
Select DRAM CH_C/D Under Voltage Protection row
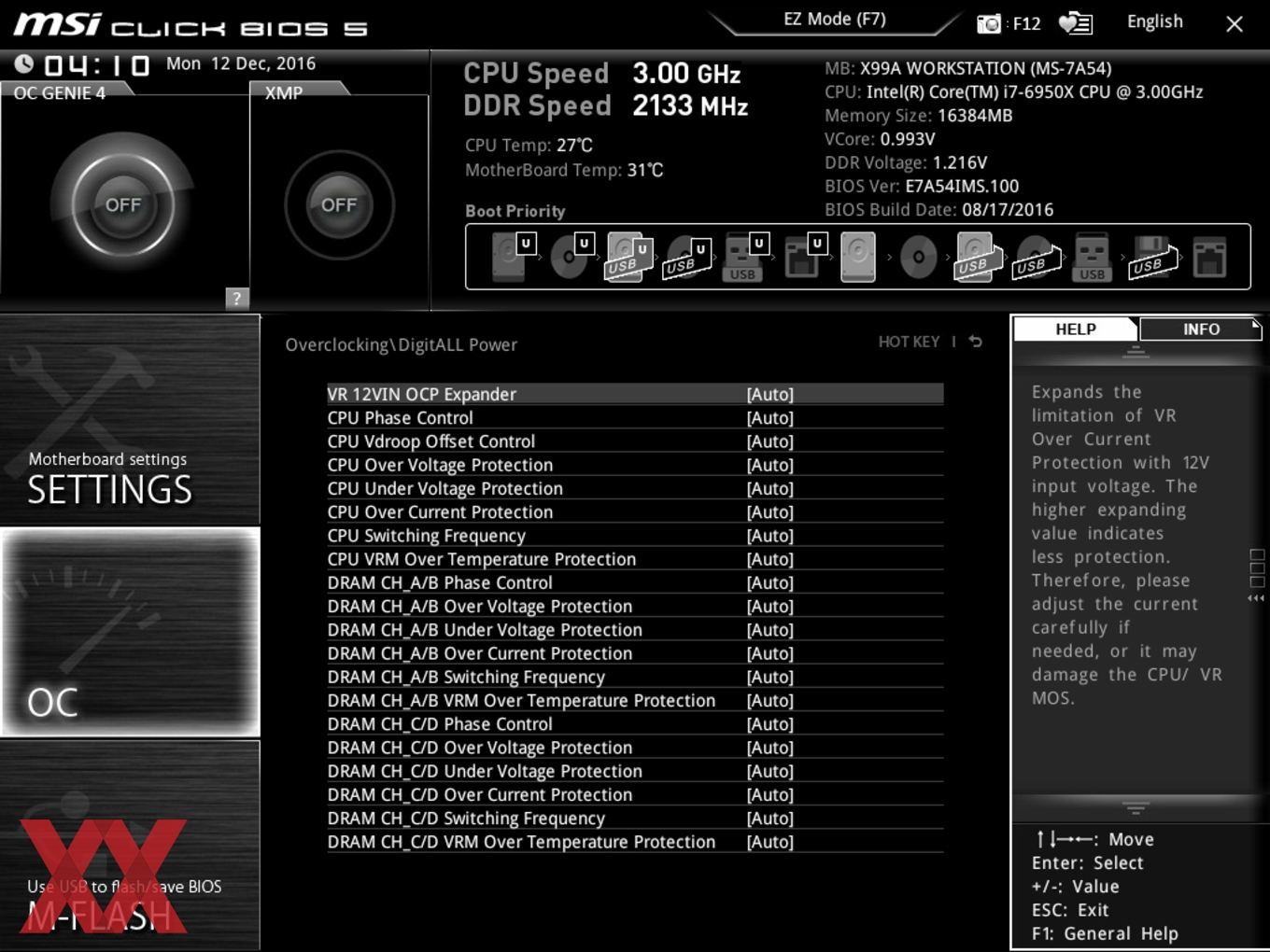point(635,771)
